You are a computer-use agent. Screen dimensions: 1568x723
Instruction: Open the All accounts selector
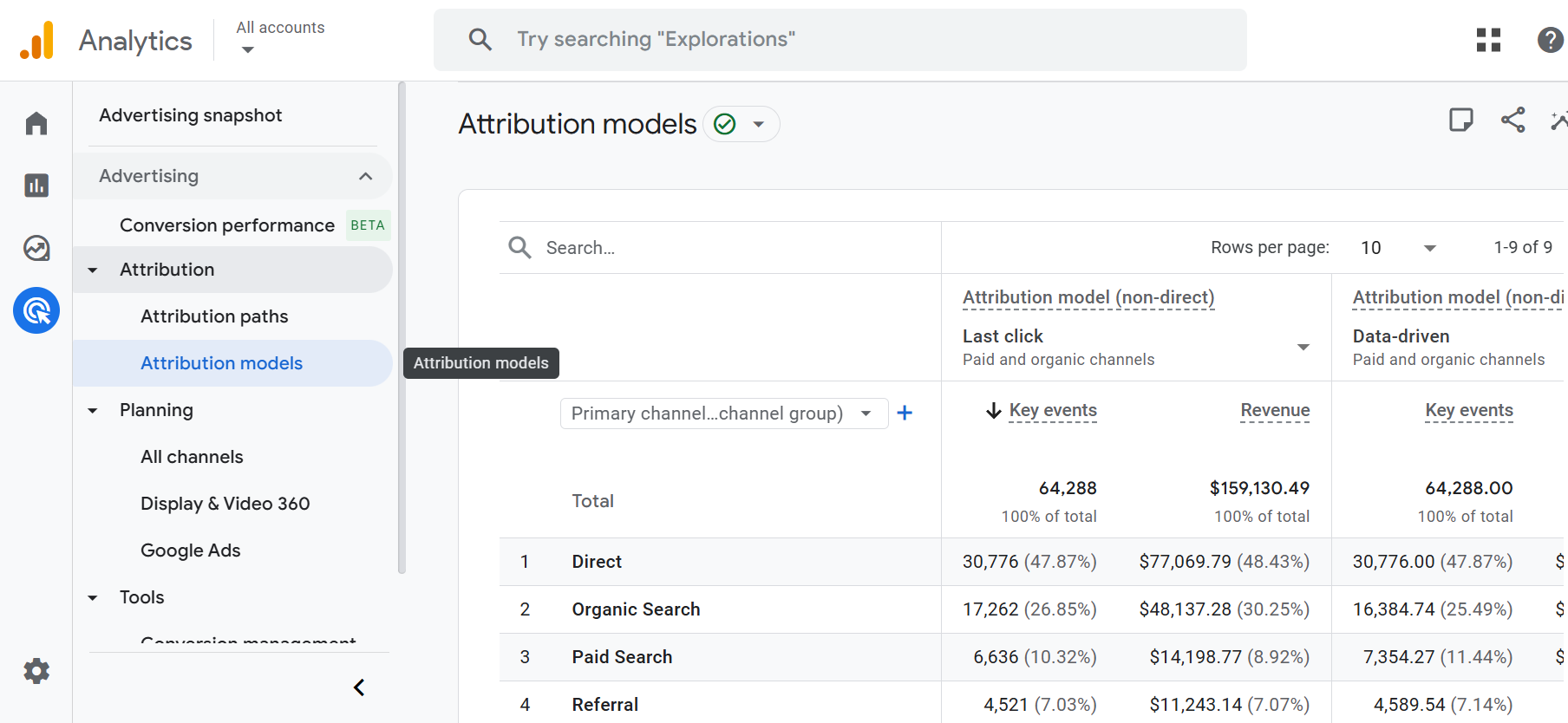[280, 38]
